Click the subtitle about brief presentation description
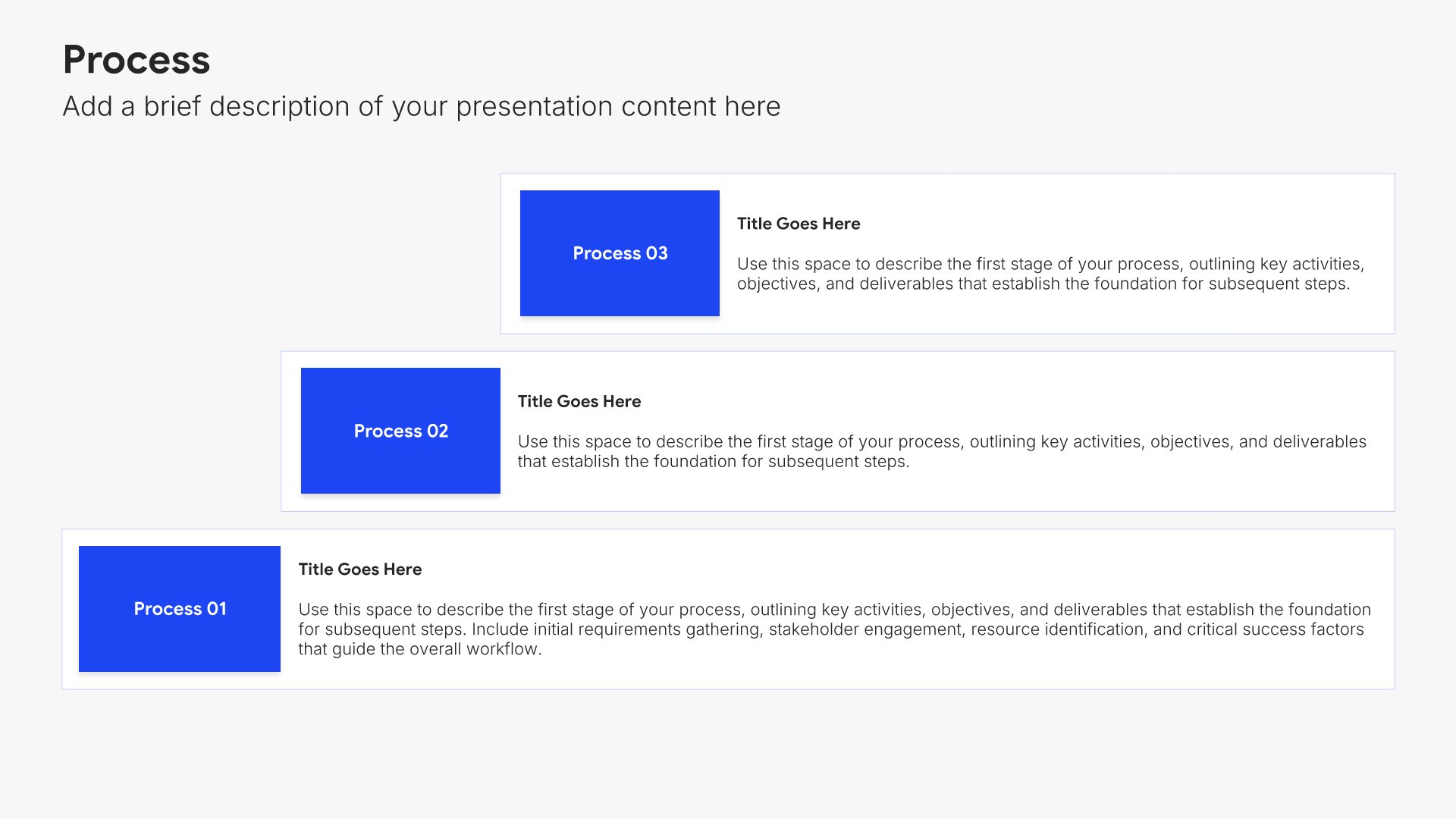Screen dimensions: 1456x819 (422, 107)
